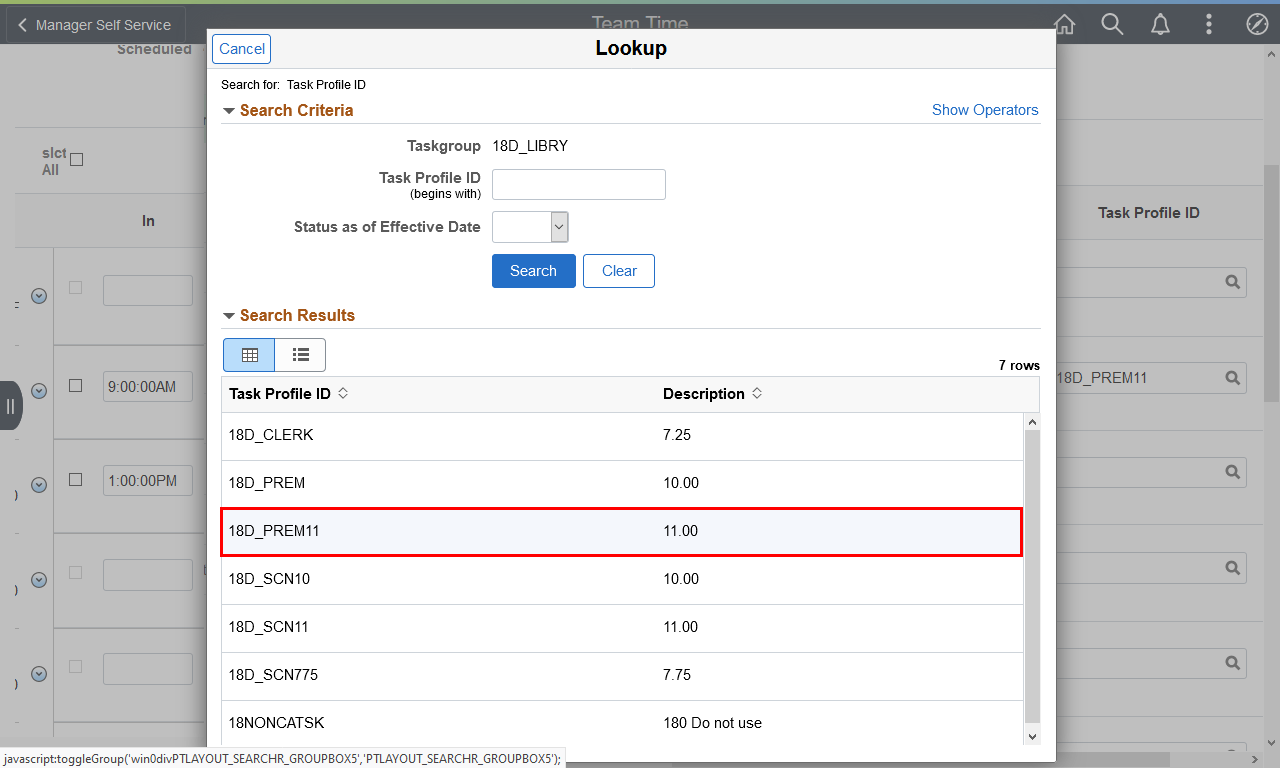Tick the Select All checkbox
Viewport: 1280px width, 768px height.
coord(77,159)
